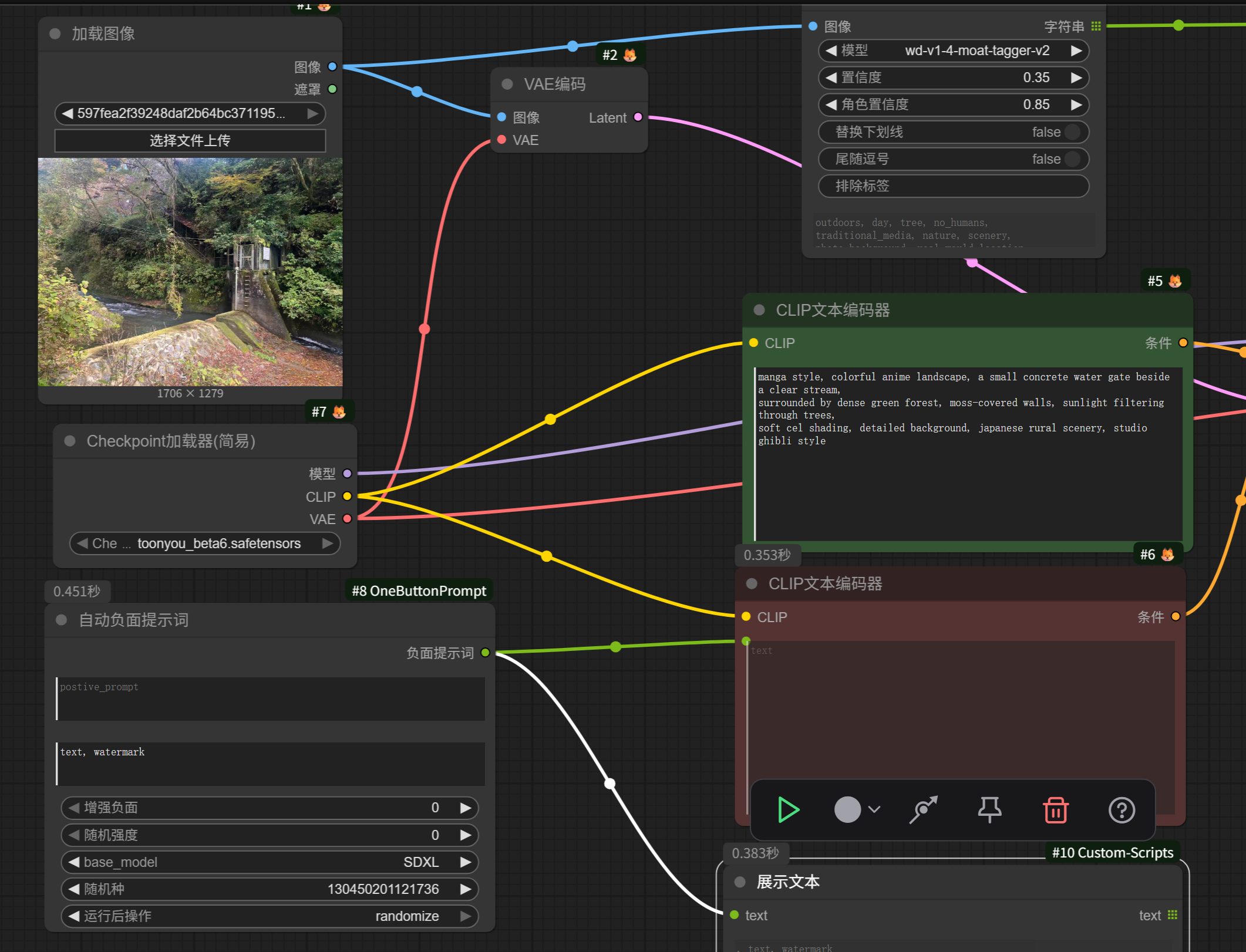The image size is (1246, 952).
Task: Click the #10 Custom-Scripts badge label
Action: (x=1112, y=853)
